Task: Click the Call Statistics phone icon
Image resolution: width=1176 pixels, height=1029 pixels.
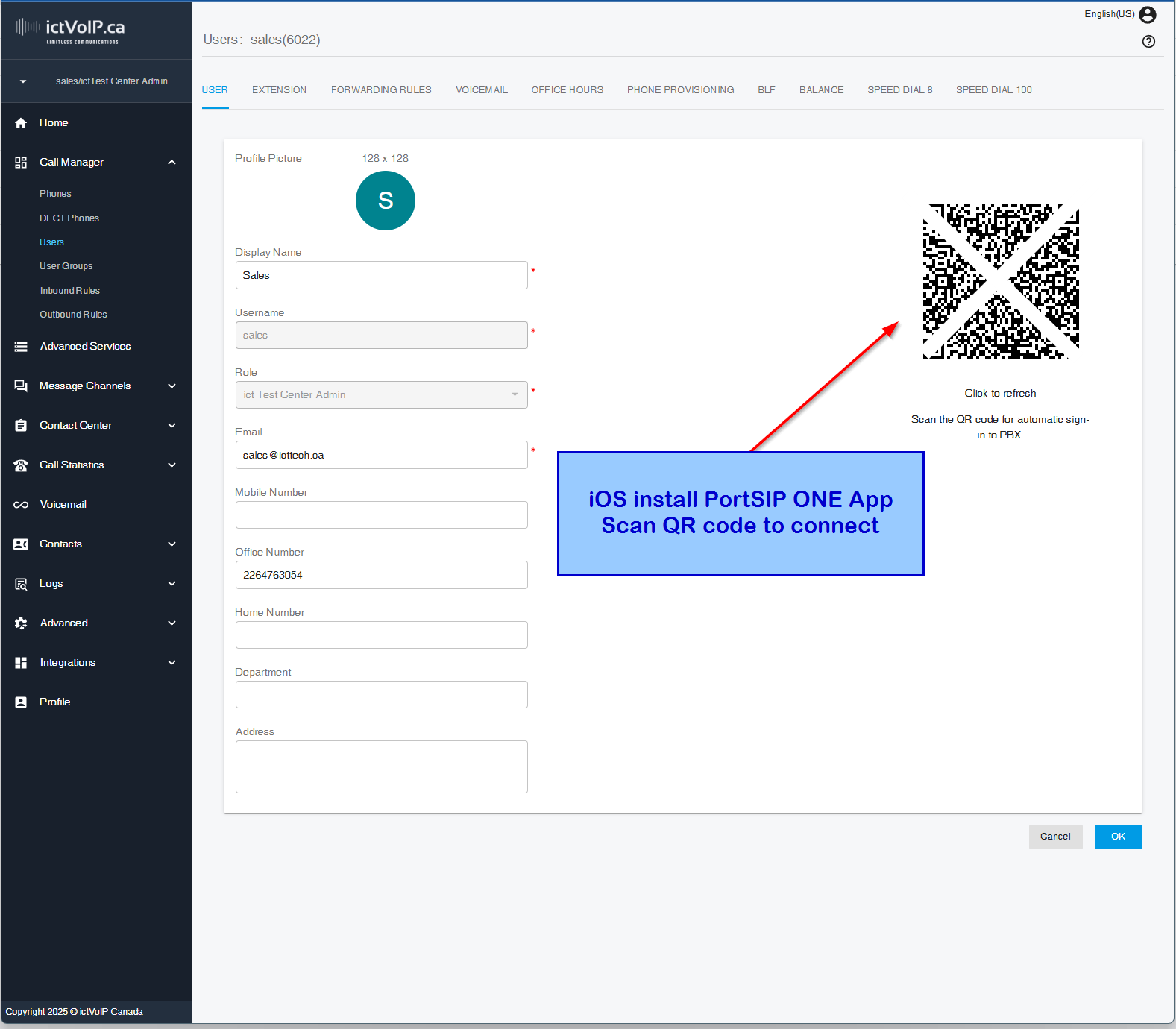Action: (x=21, y=465)
